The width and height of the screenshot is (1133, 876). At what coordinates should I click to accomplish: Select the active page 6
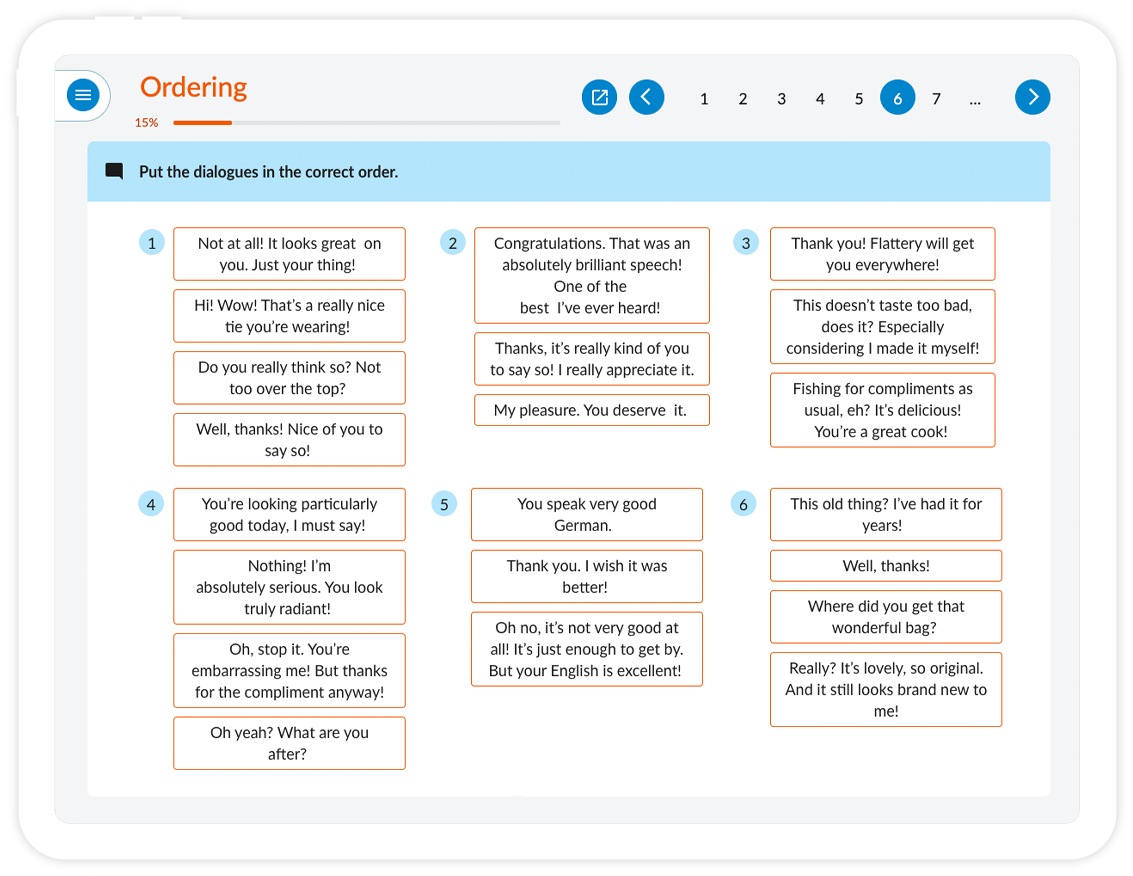point(897,98)
